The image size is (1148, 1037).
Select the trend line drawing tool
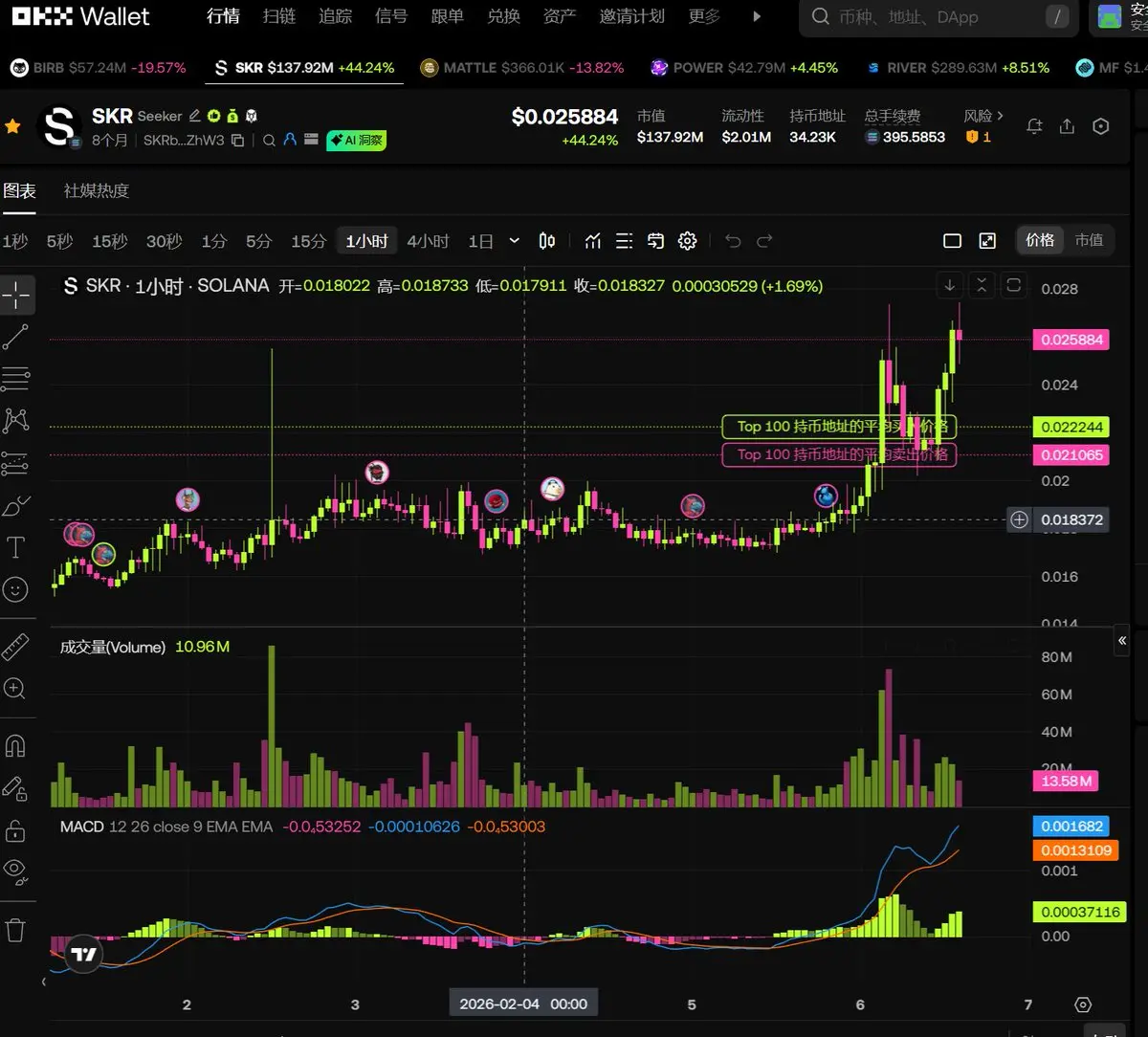pyautogui.click(x=15, y=337)
